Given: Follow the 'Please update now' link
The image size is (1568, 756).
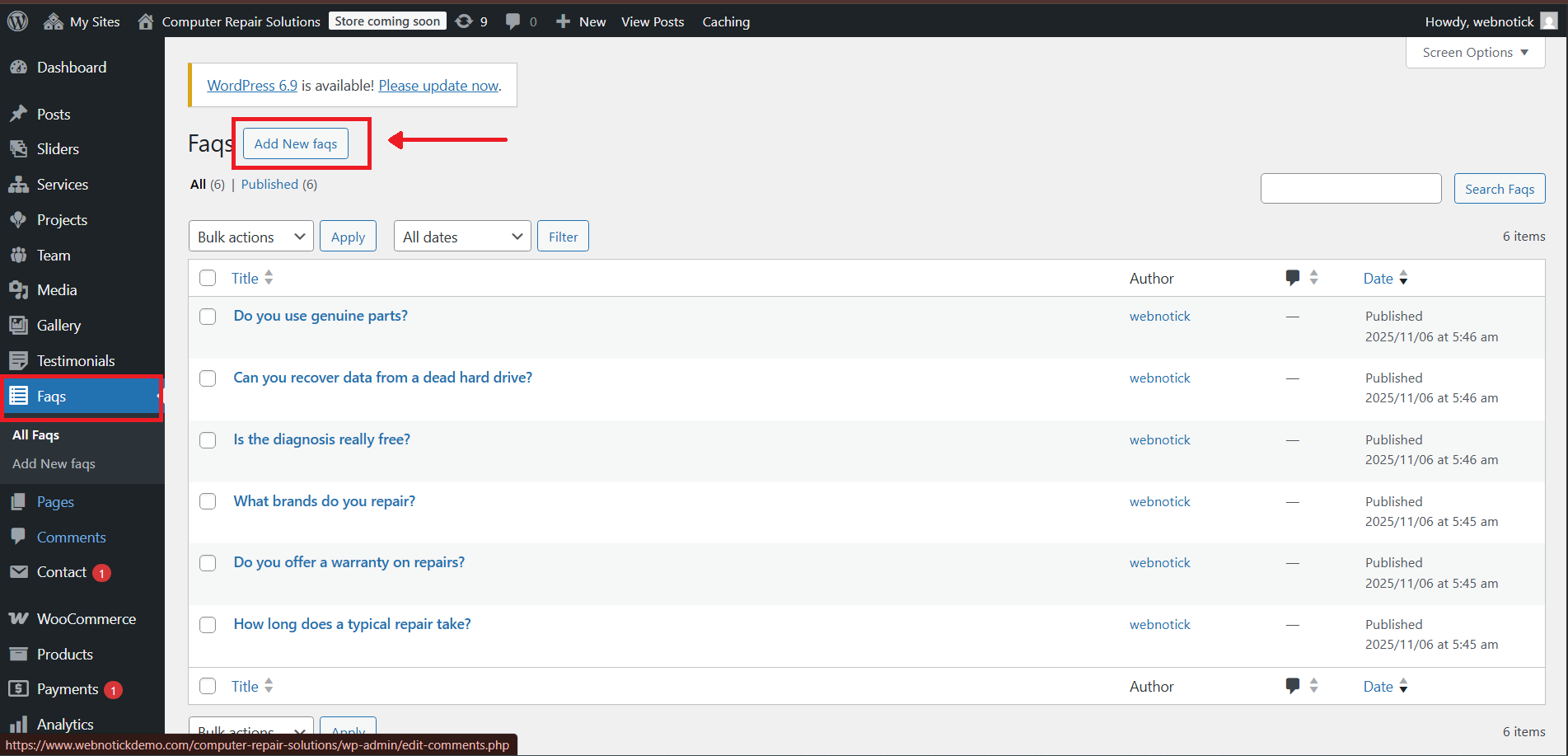Looking at the screenshot, I should click(x=438, y=86).
